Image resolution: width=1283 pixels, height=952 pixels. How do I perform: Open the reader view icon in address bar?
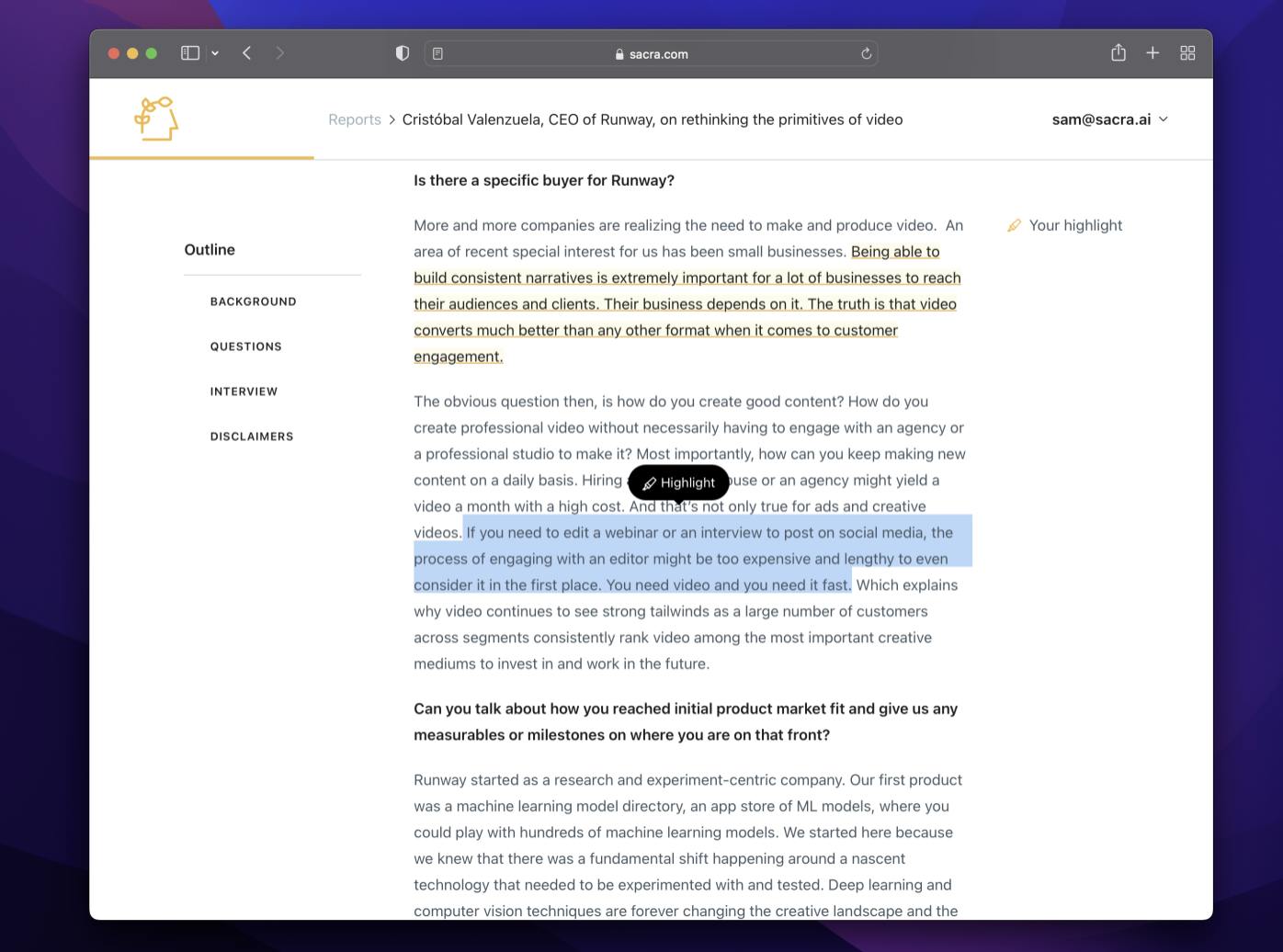click(x=437, y=53)
